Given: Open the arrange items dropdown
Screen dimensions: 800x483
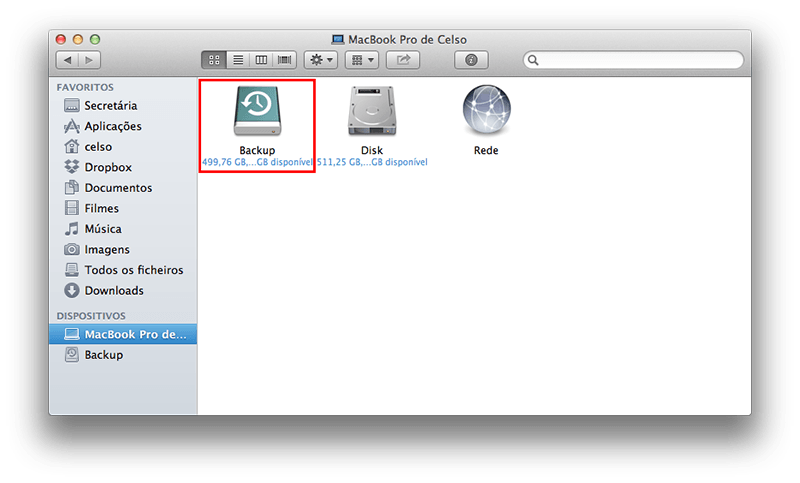Looking at the screenshot, I should (362, 60).
